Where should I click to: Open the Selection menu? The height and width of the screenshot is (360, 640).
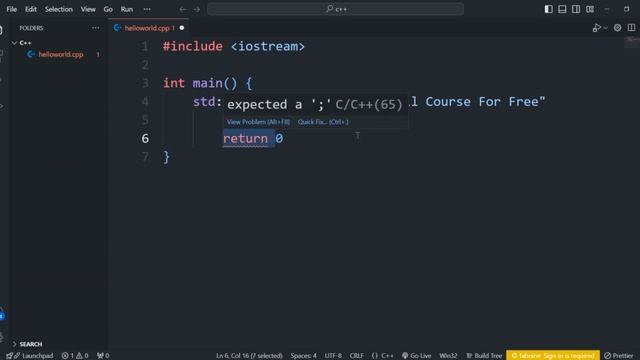(x=59, y=9)
